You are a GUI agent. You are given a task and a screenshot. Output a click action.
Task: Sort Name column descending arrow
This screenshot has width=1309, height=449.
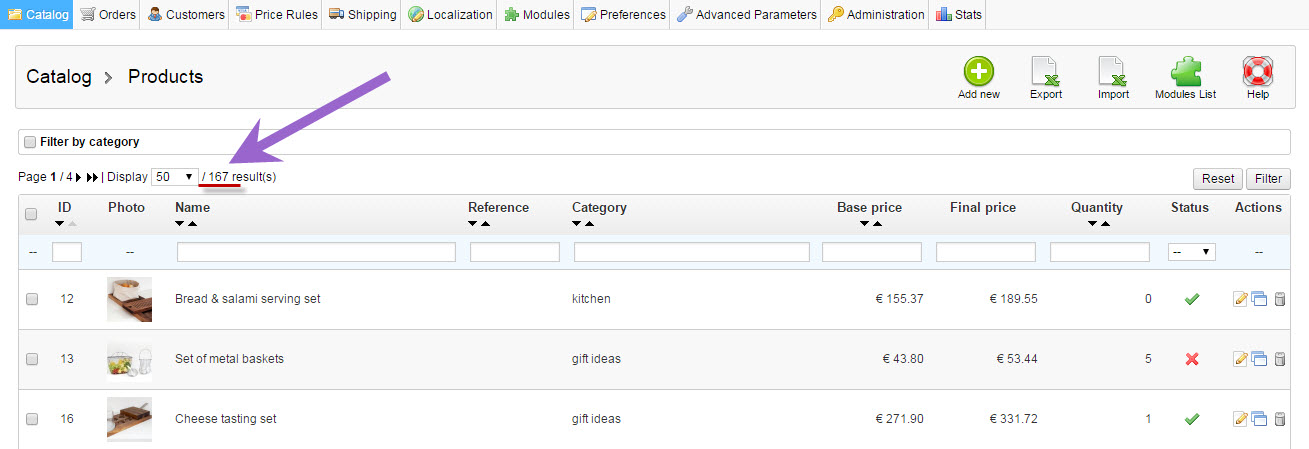tap(181, 224)
